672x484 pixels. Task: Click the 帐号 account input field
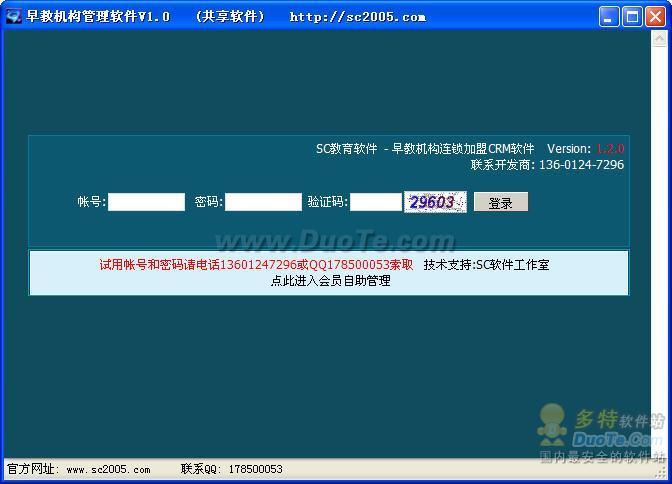pyautogui.click(x=147, y=202)
